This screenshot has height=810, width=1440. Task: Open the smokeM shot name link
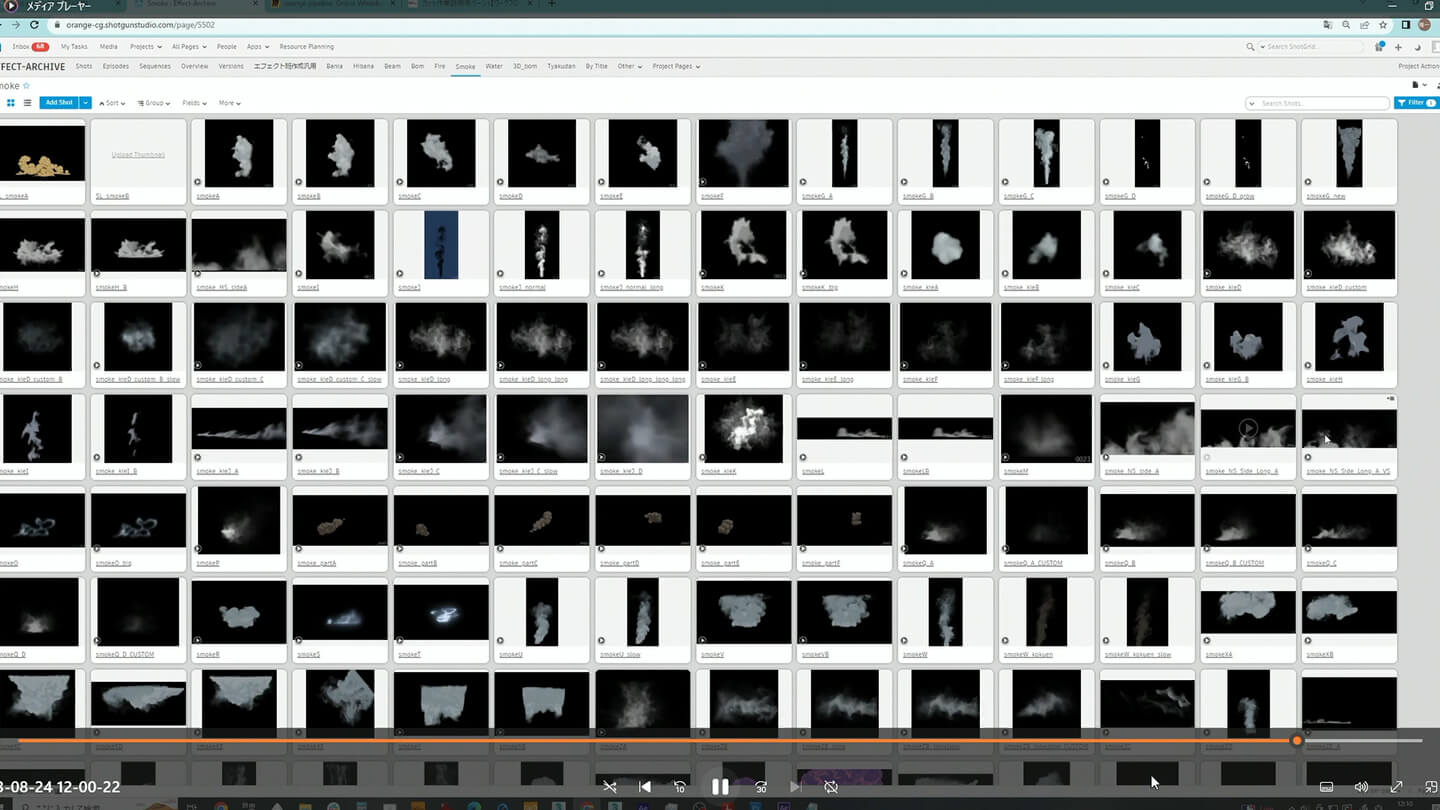[1015, 471]
